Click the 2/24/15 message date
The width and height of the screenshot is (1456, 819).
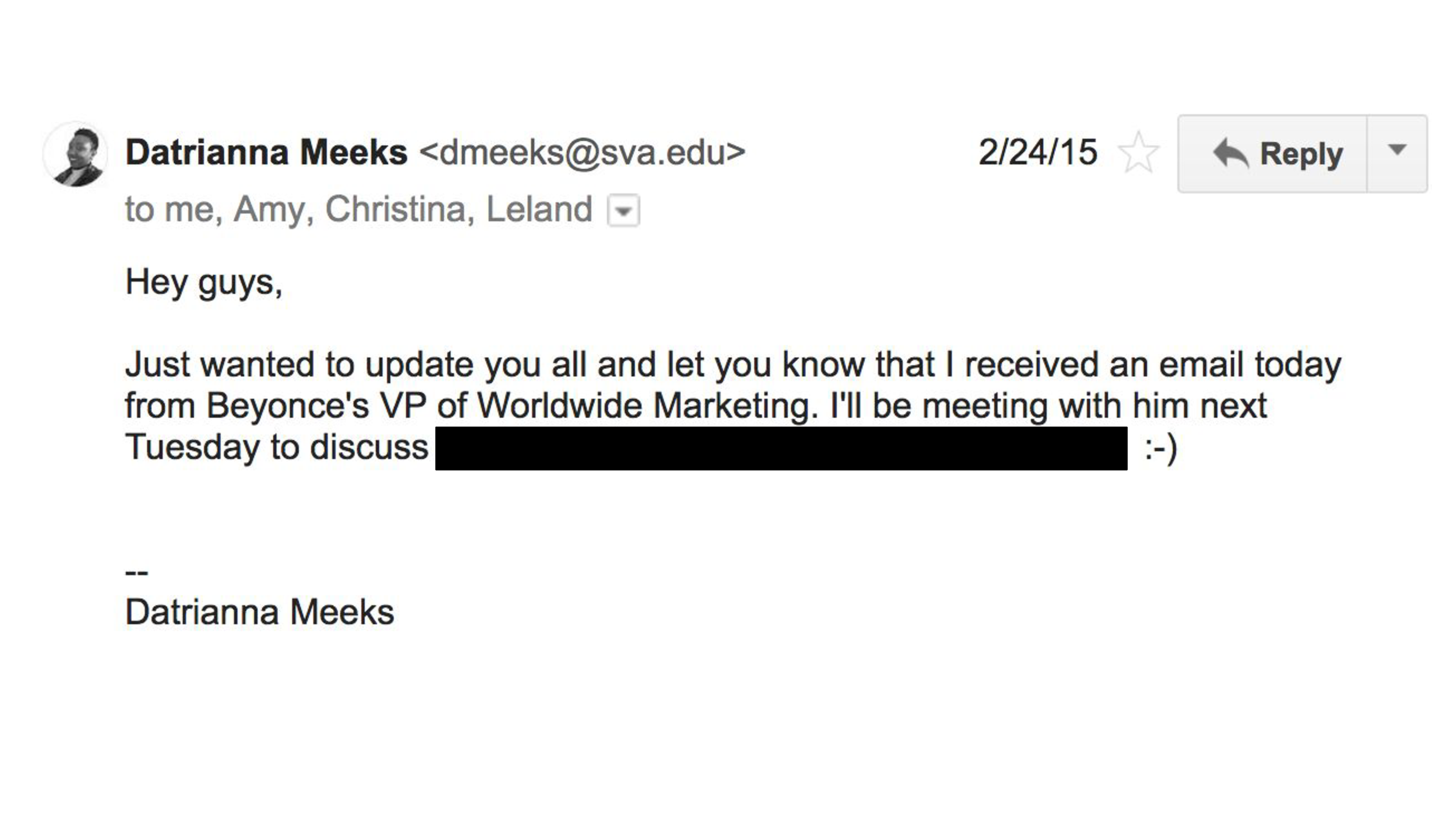pos(1038,153)
